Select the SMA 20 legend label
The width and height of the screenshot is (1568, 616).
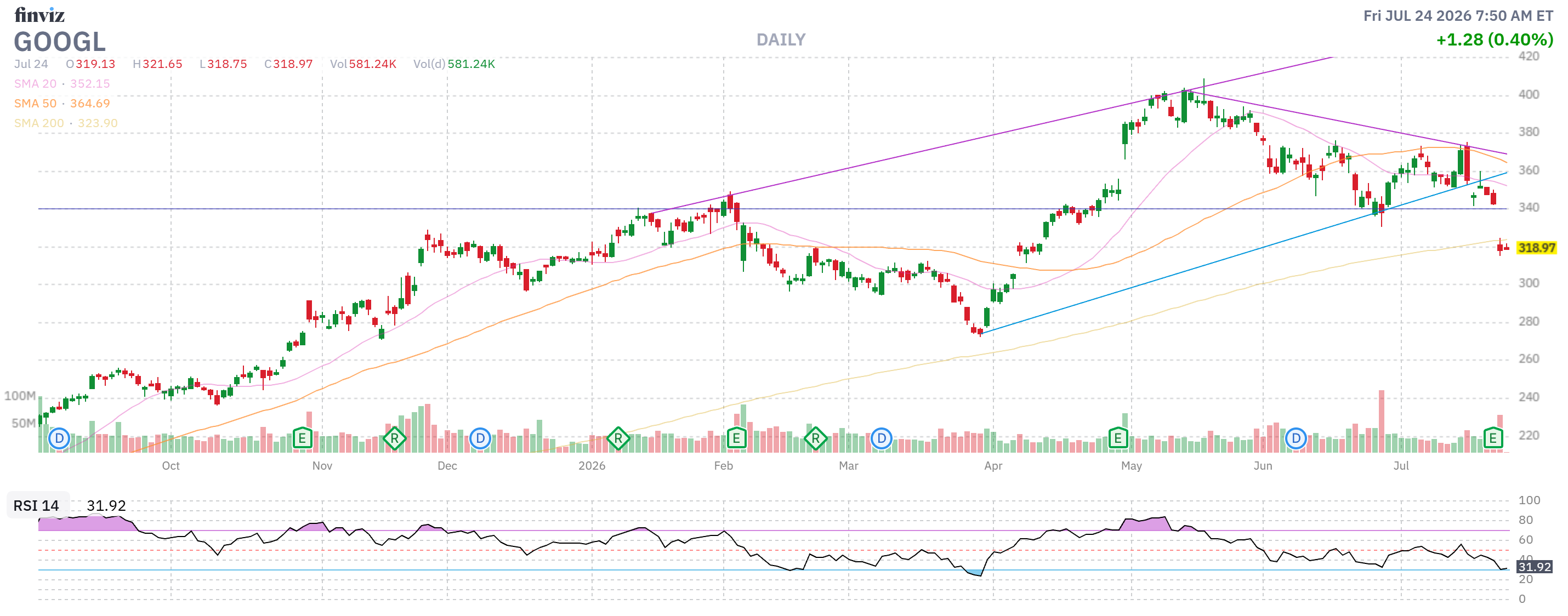35,83
